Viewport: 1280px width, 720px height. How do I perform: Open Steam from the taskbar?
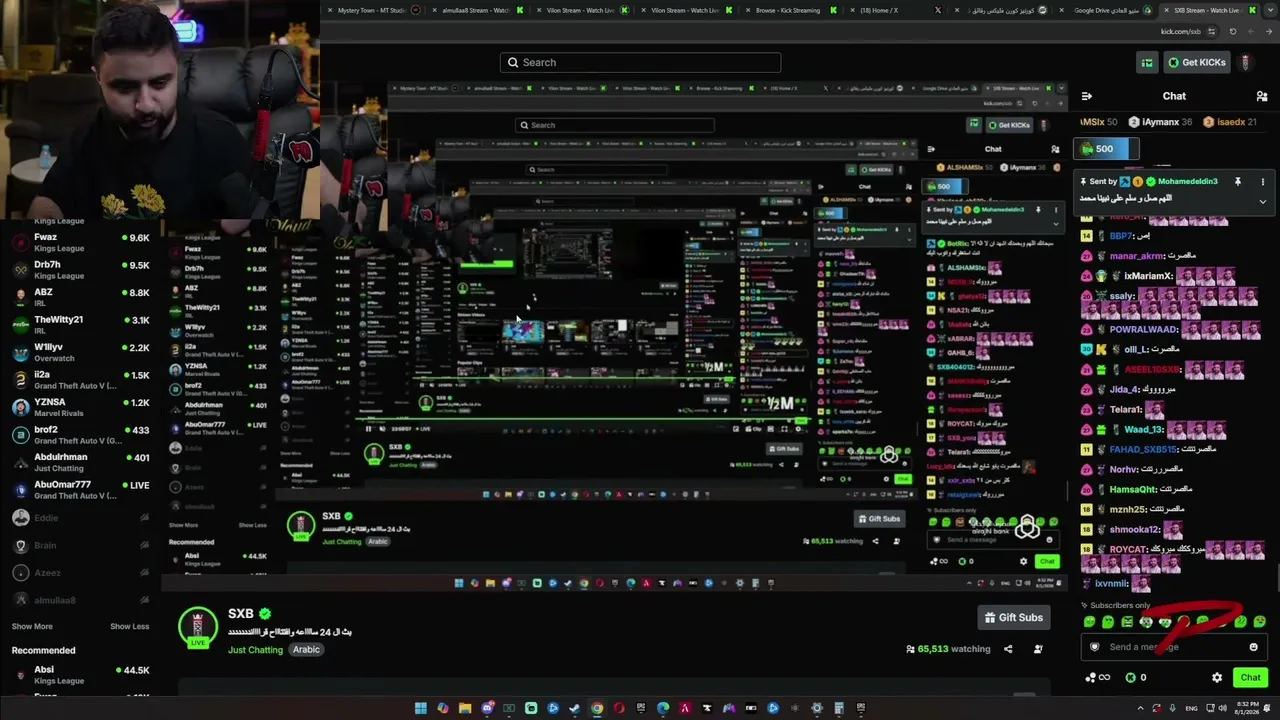tap(575, 709)
